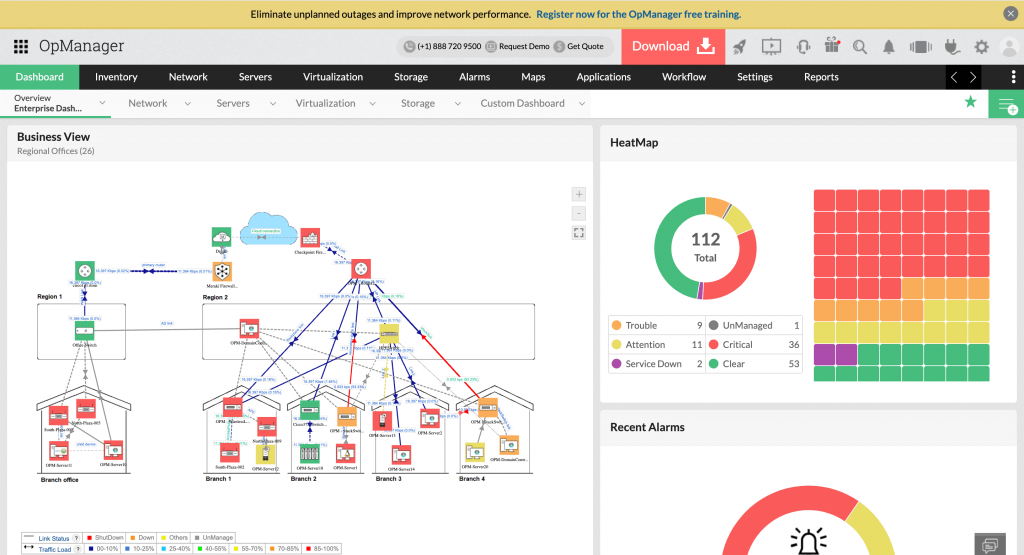1024x555 pixels.
Task: Open the apps grid launcher
Action: coord(21,47)
